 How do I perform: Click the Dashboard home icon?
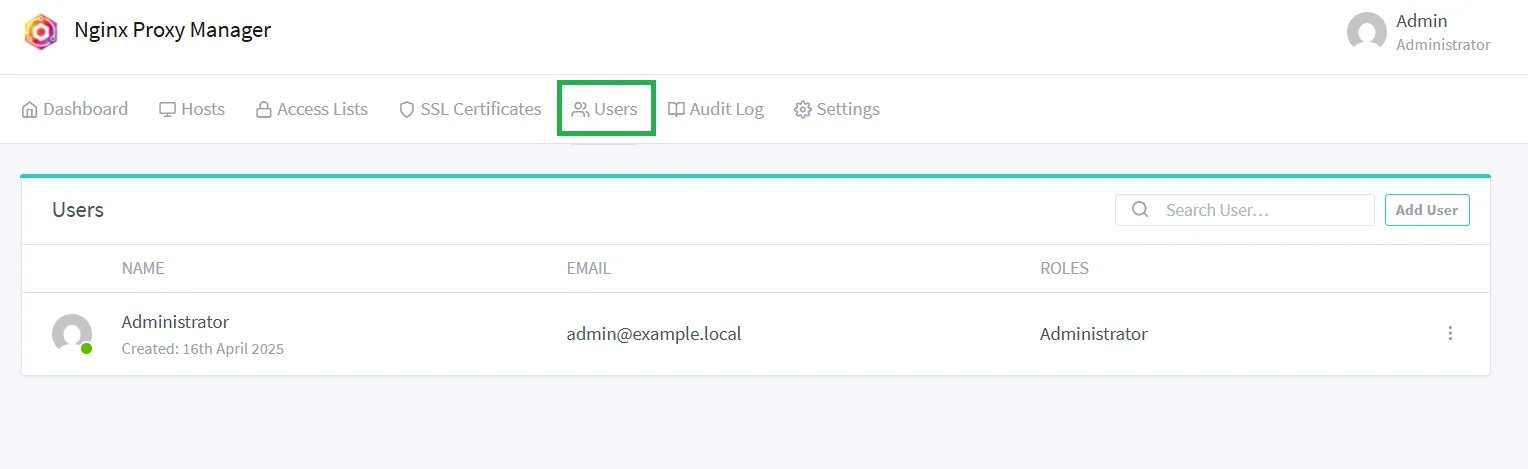tap(30, 110)
